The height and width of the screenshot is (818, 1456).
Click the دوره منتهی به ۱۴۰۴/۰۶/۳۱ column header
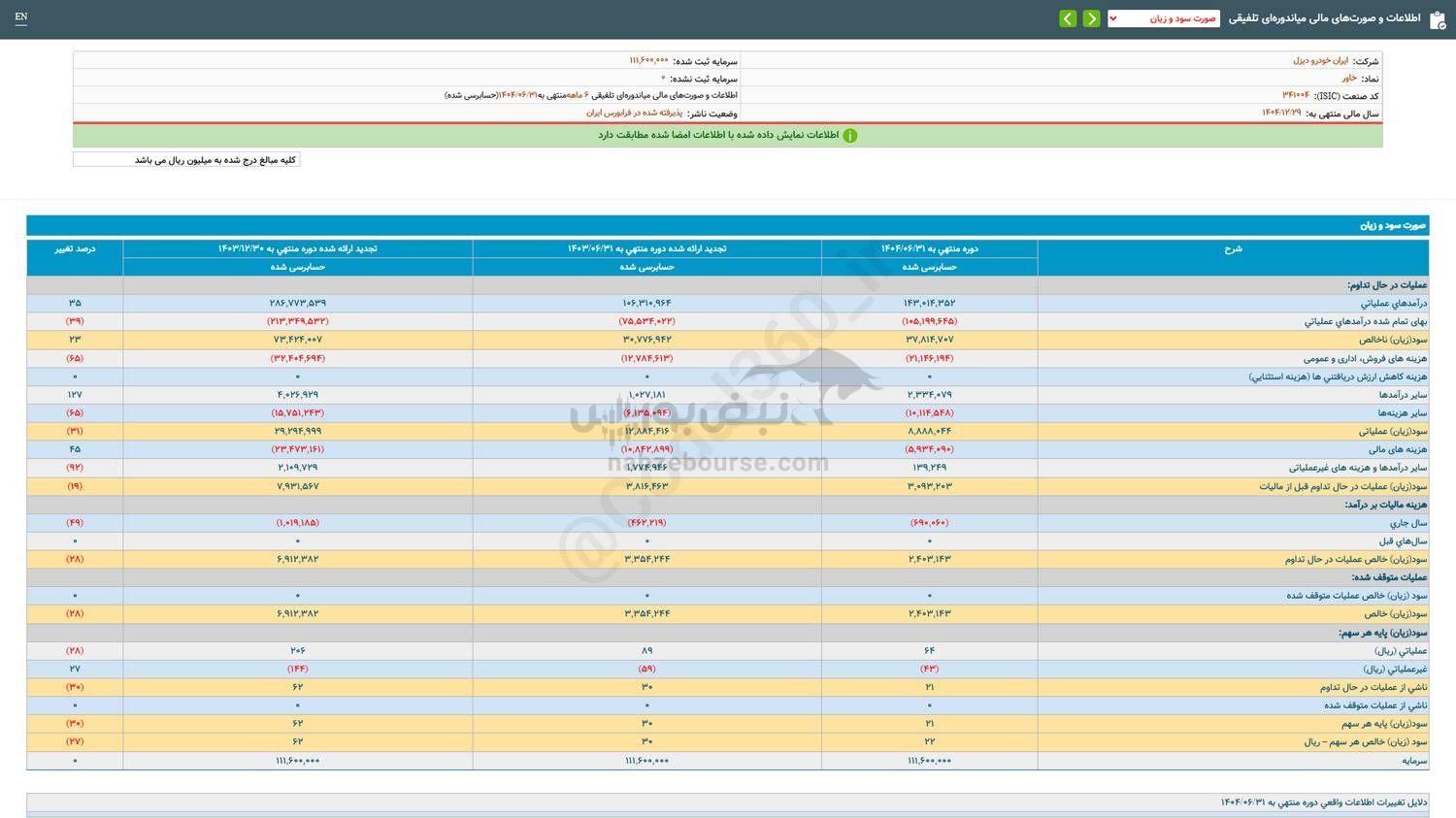(x=929, y=249)
